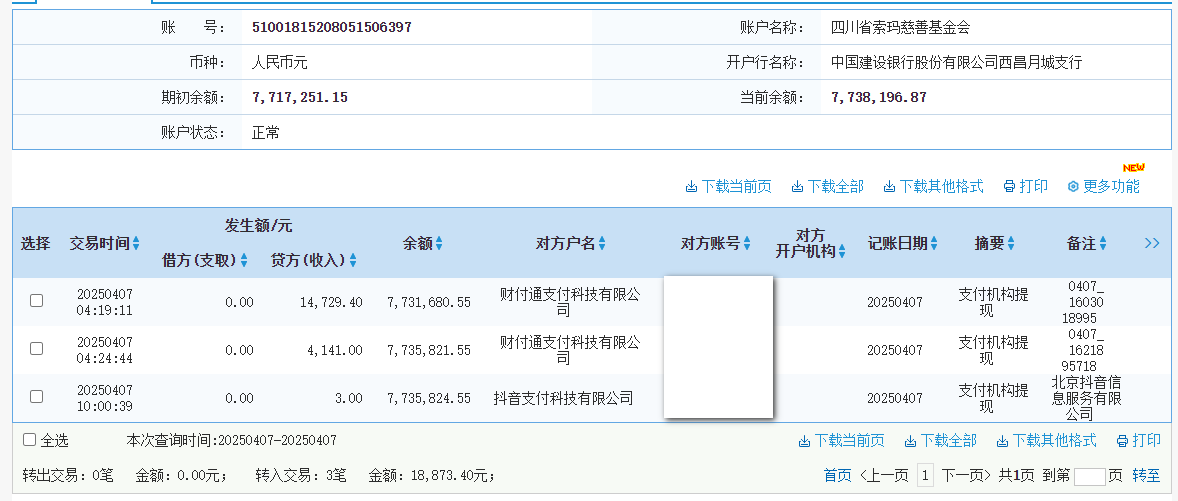The height and width of the screenshot is (501, 1178).
Task: Check the 04:19:11 transaction row checkbox
Action: (x=36, y=300)
